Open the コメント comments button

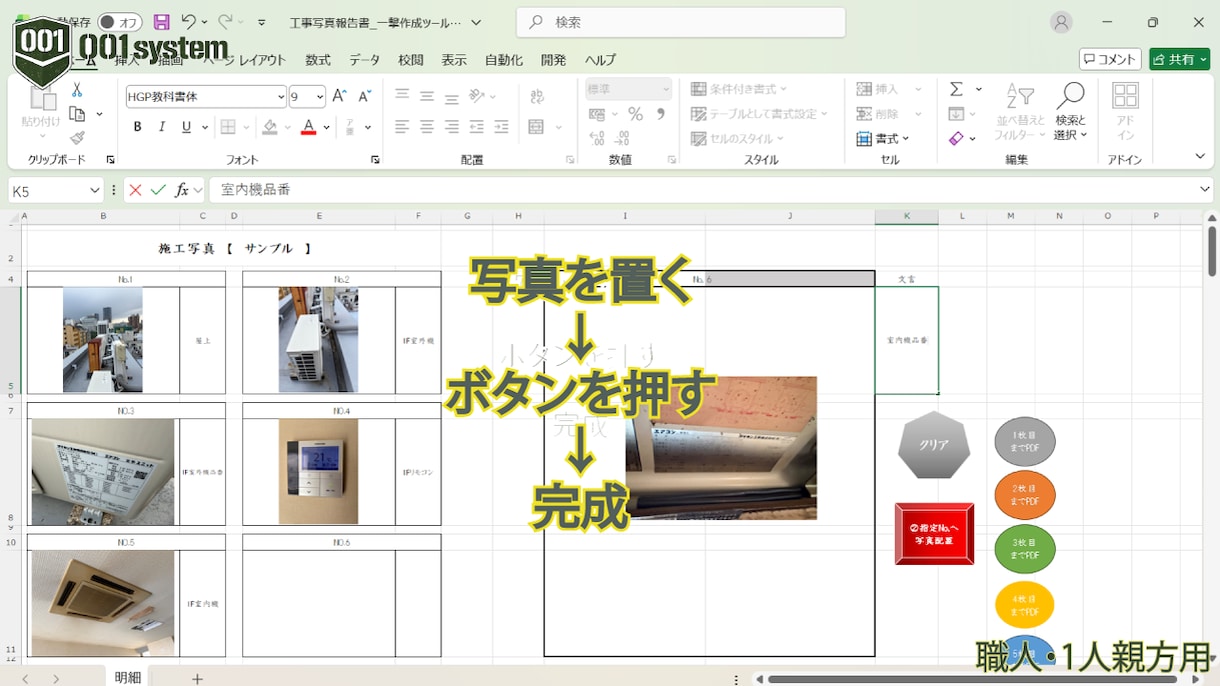pyautogui.click(x=1110, y=59)
